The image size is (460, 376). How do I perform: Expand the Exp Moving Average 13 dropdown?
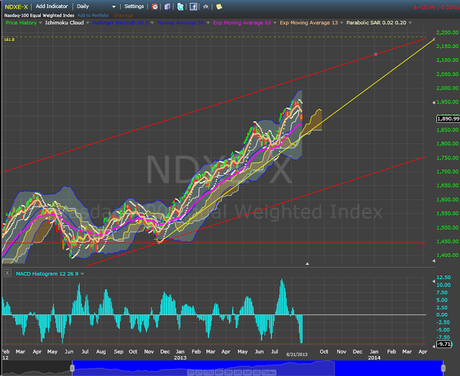tap(341, 23)
